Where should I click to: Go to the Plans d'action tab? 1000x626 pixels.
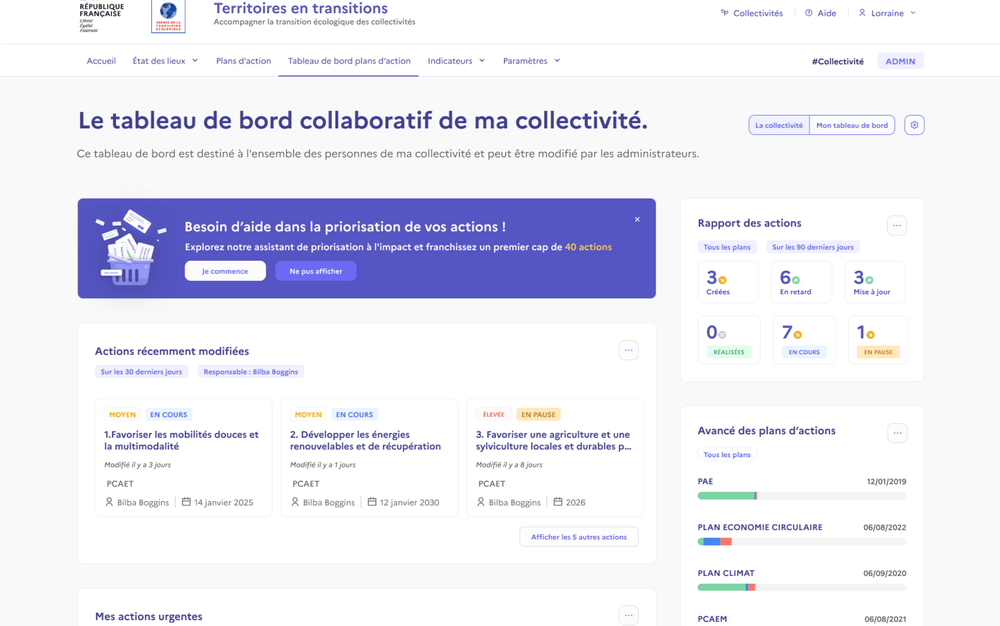[243, 61]
